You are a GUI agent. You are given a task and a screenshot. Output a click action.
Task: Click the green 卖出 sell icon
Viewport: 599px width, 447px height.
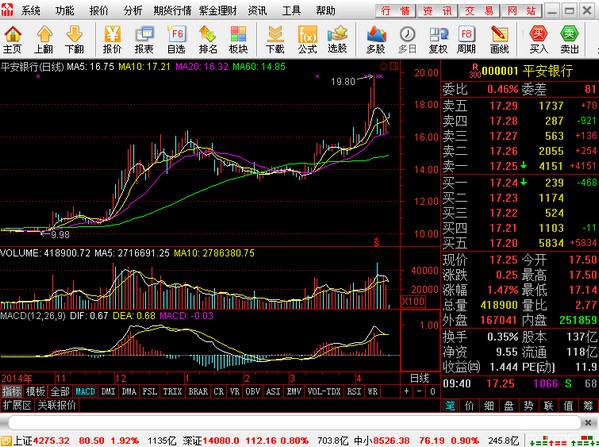pos(569,39)
